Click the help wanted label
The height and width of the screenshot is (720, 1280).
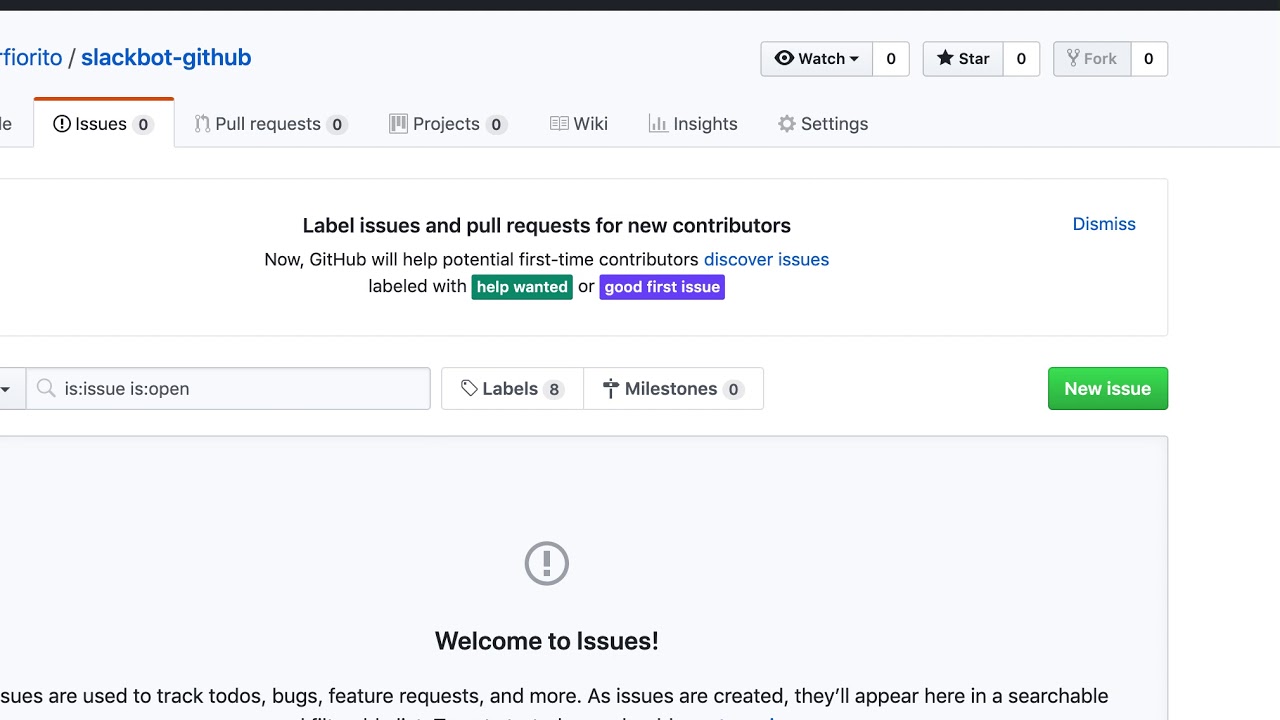coord(522,287)
